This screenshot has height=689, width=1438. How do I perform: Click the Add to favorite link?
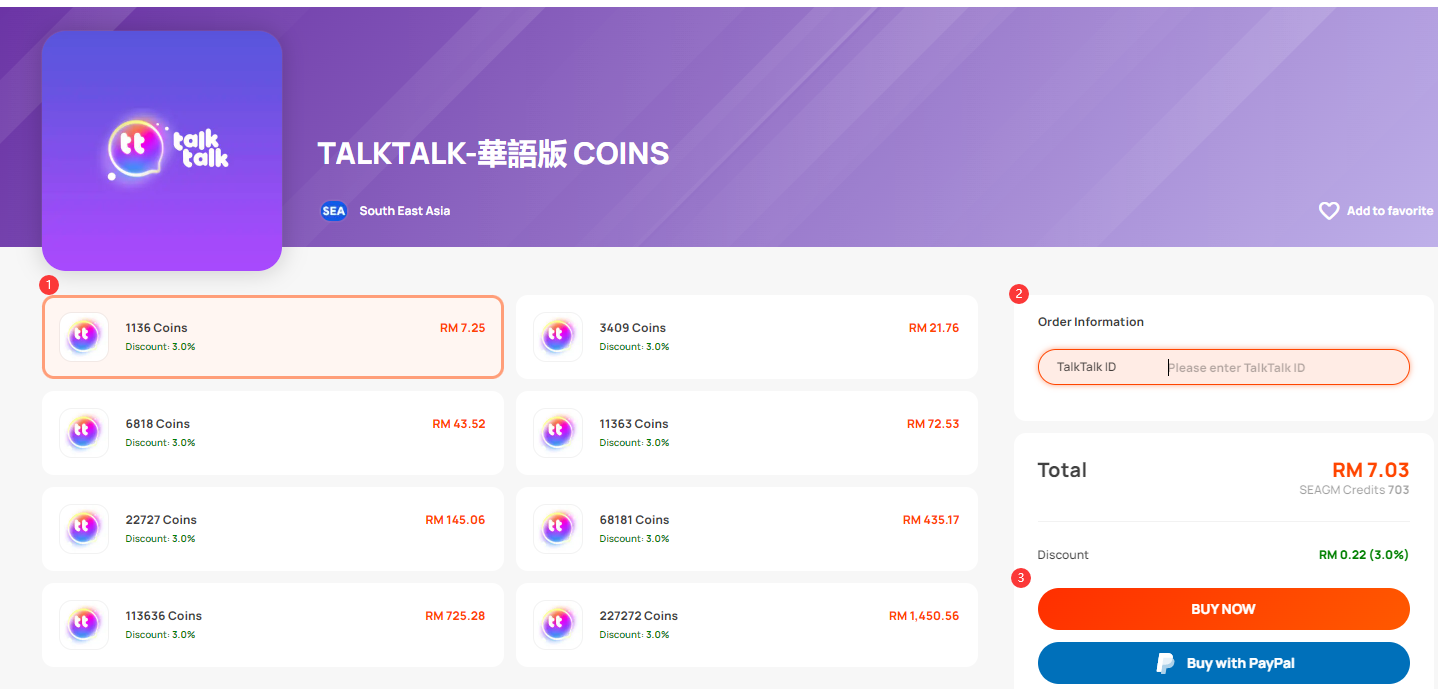tap(1376, 211)
